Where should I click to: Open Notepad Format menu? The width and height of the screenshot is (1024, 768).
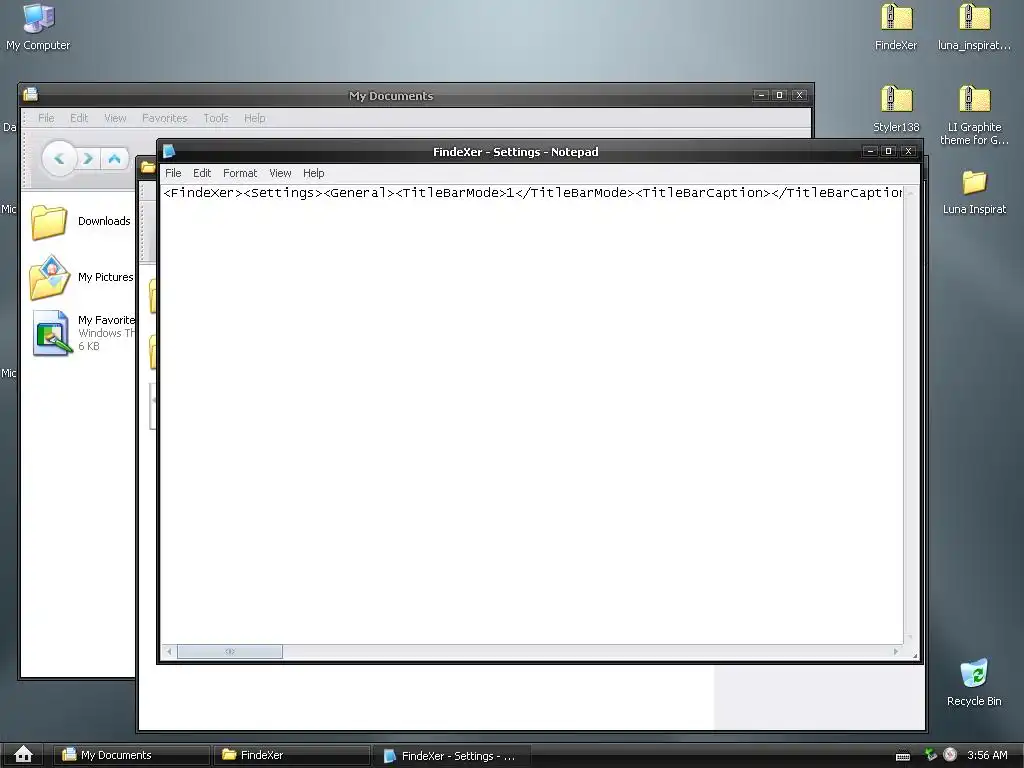pyautogui.click(x=240, y=173)
